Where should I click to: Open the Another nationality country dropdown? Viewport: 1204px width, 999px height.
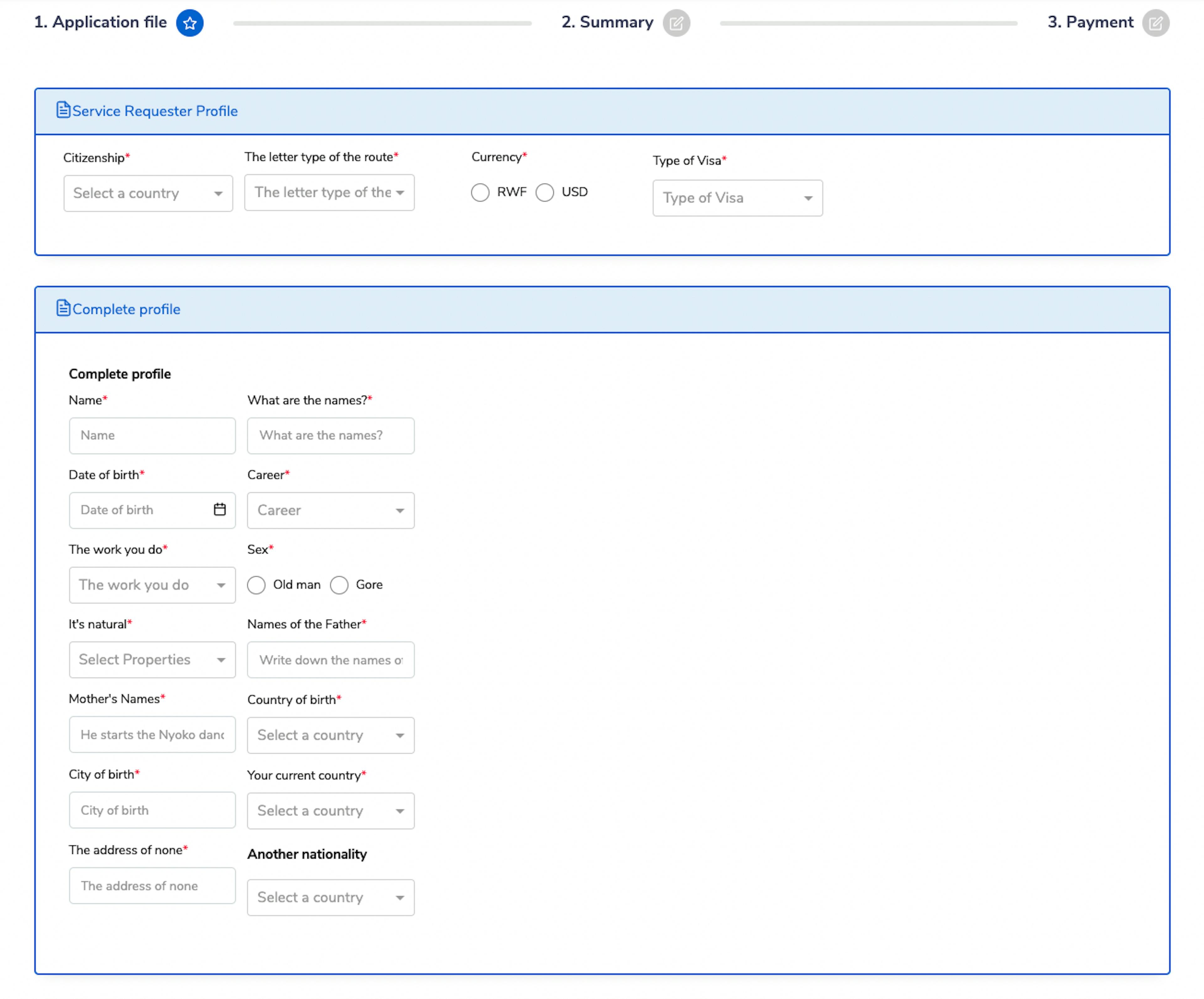pos(331,897)
